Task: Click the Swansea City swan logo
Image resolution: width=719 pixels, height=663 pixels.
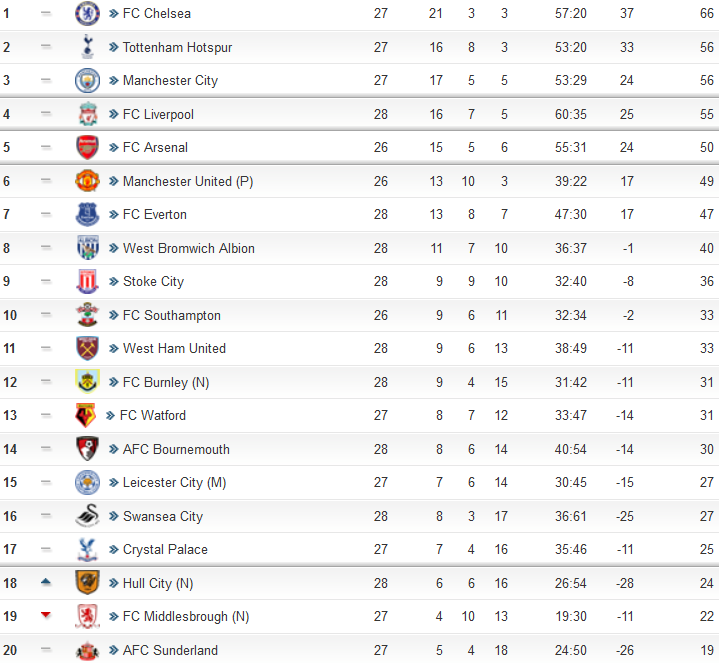Action: [87, 515]
